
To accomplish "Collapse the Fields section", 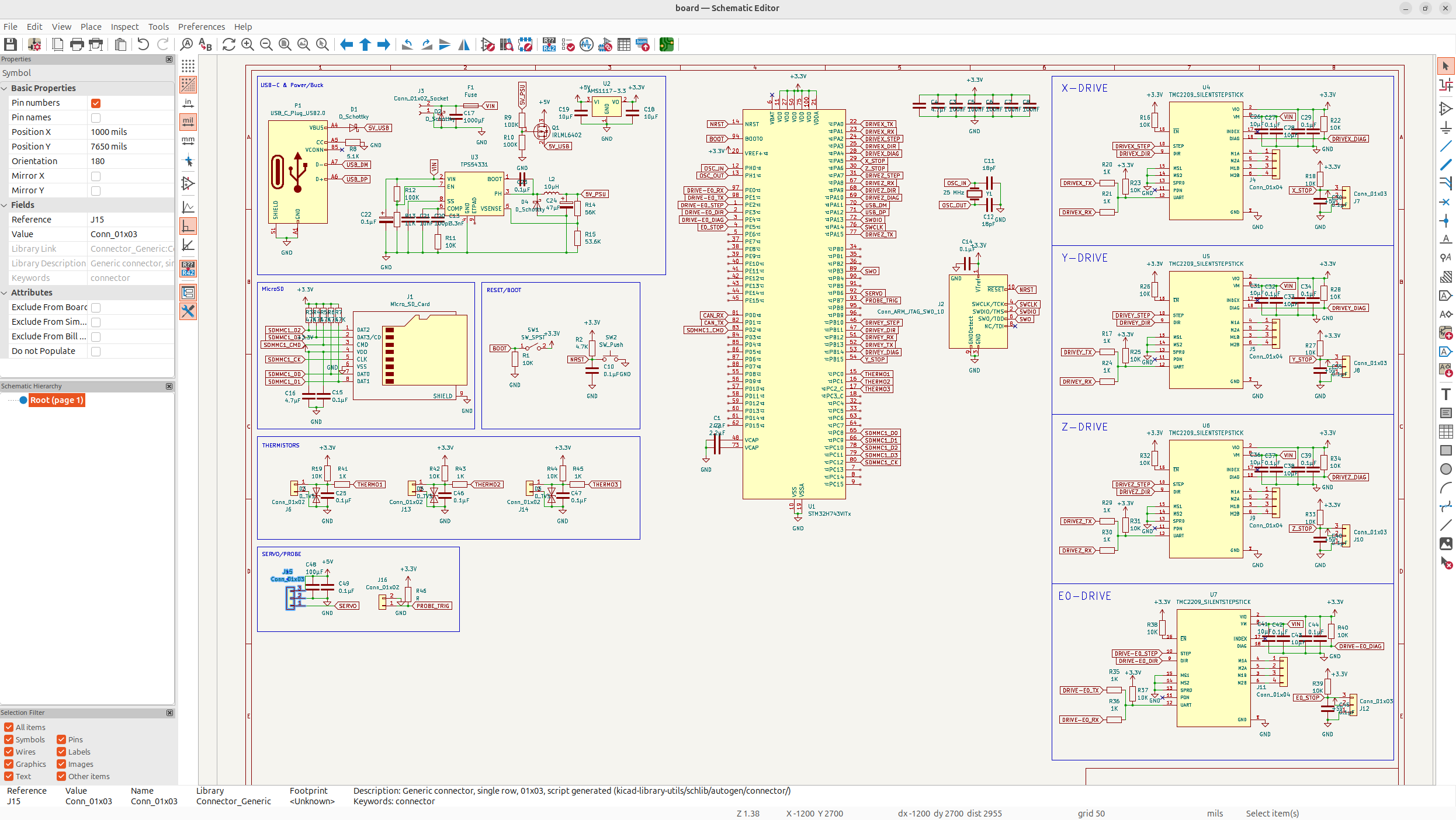I will click(x=5, y=205).
